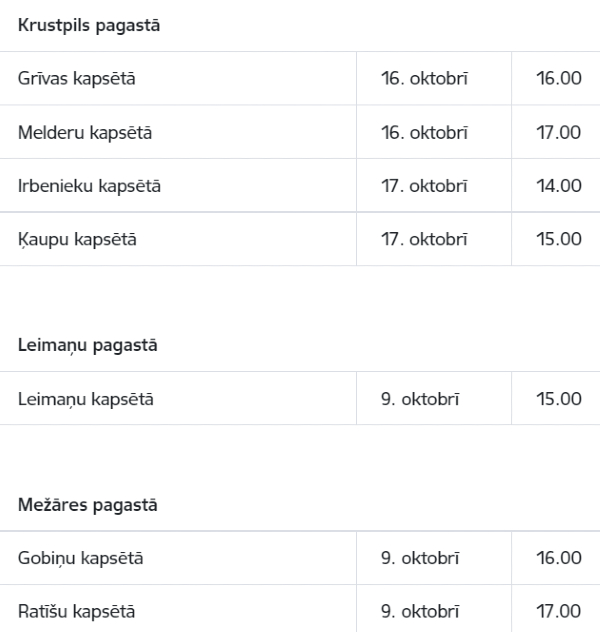
Task: Click the 15.00 time in Ķaupu row
Action: [559, 239]
